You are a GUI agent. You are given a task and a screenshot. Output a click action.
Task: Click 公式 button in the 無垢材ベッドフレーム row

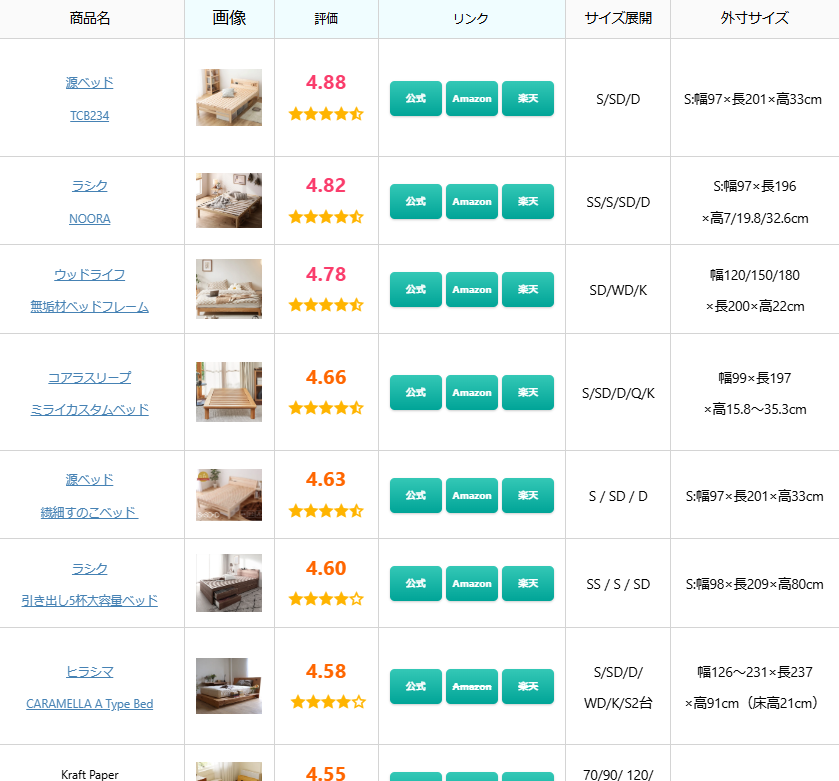pyautogui.click(x=416, y=289)
